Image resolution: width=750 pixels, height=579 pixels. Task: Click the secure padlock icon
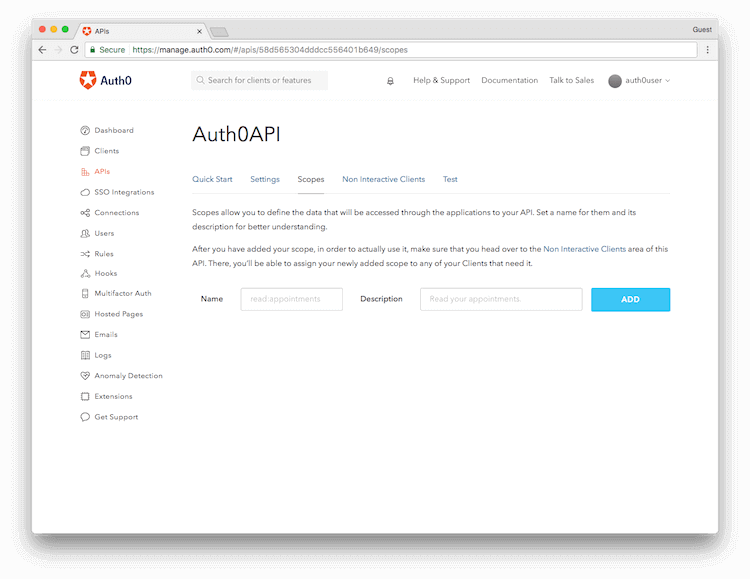pos(93,50)
